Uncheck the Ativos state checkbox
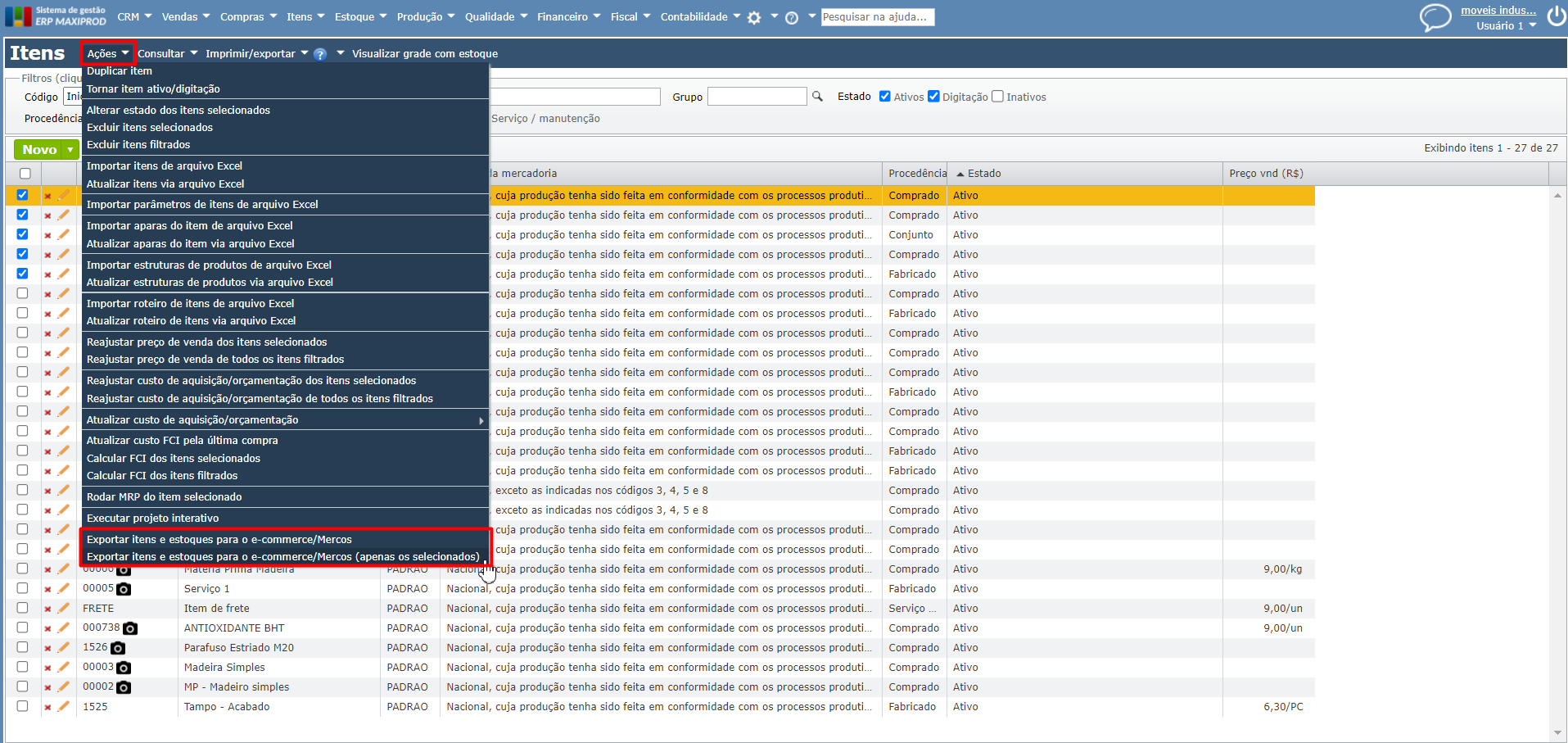1568x743 pixels. pos(885,97)
